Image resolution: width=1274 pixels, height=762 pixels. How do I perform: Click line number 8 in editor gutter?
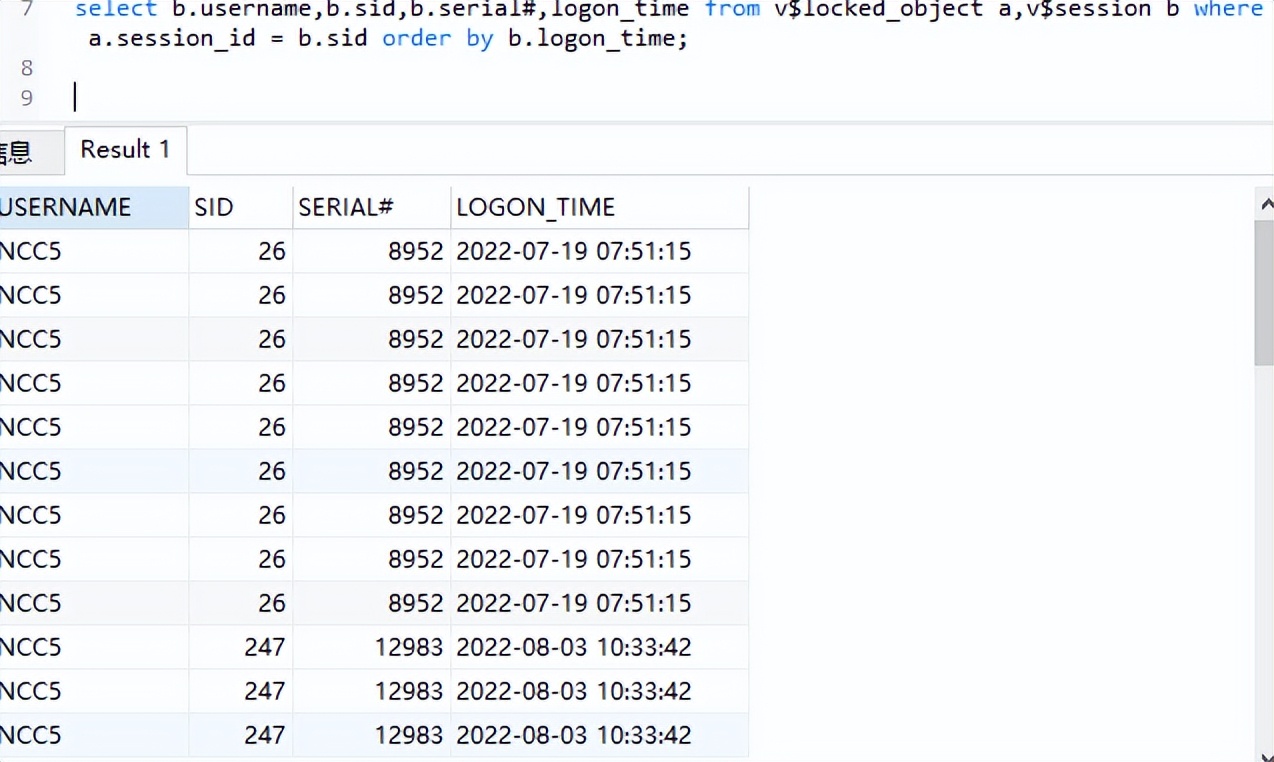coord(26,68)
